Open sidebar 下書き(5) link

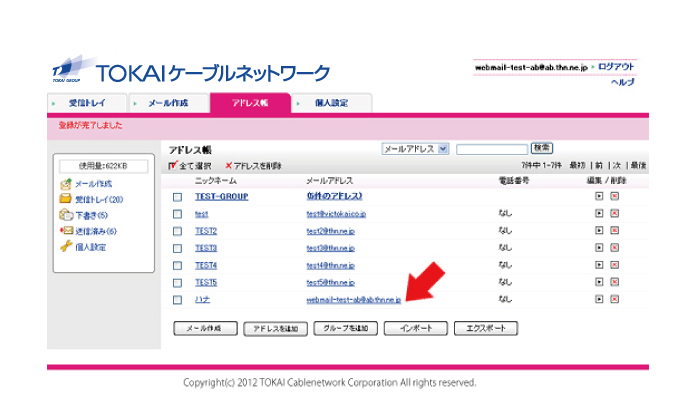coord(92,216)
